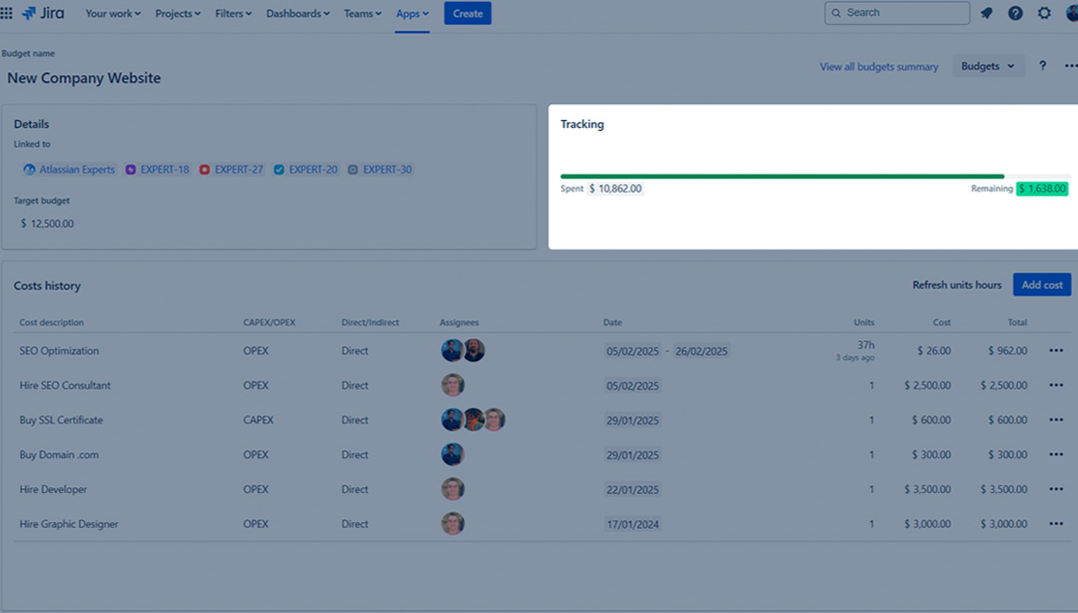Open more actions for Buy Domain .com row

(x=1056, y=454)
